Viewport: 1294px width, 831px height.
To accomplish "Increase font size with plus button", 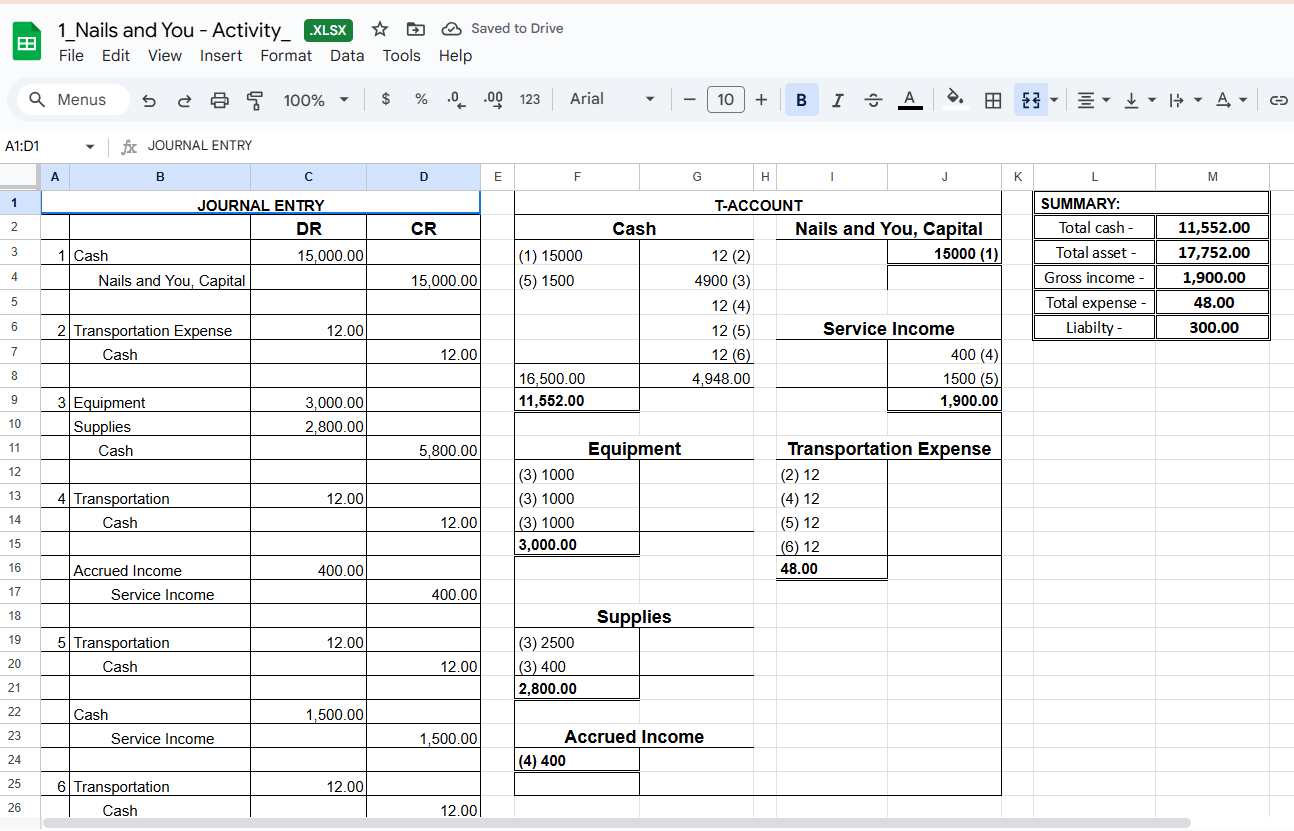I will point(761,99).
